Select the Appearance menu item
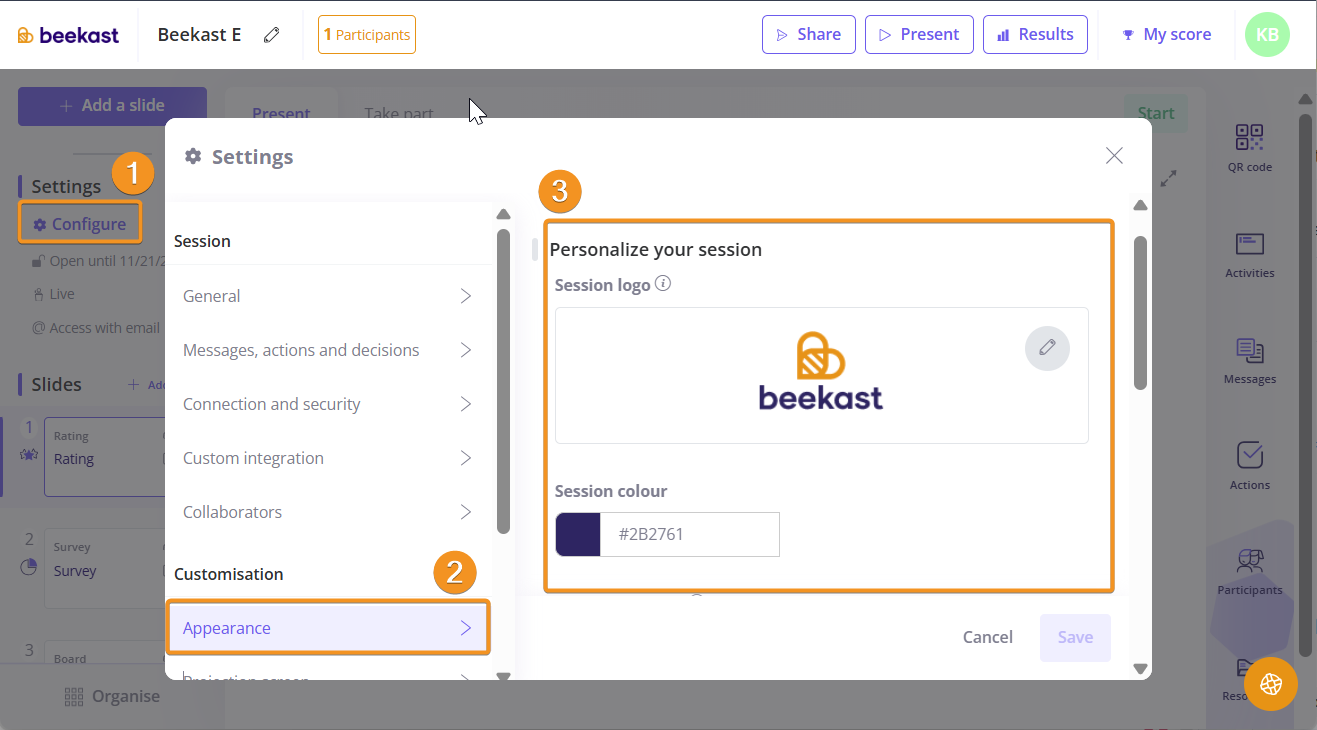The width and height of the screenshot is (1317, 730). [x=327, y=628]
